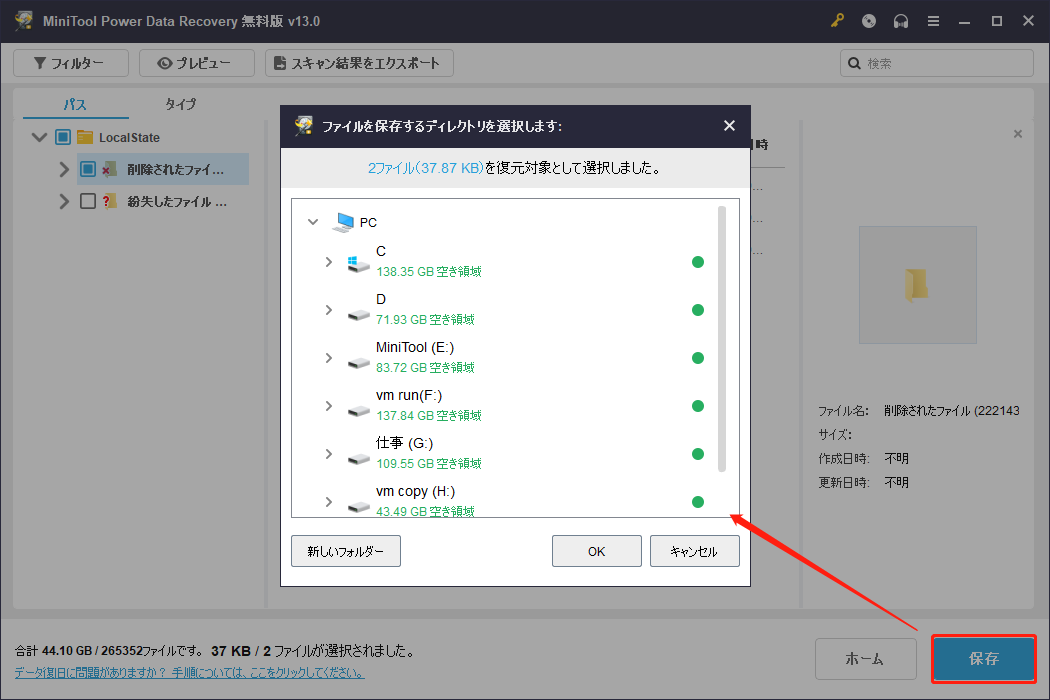Select the 71.93 GB 空き領域 text
This screenshot has width=1050, height=700.
point(425,320)
